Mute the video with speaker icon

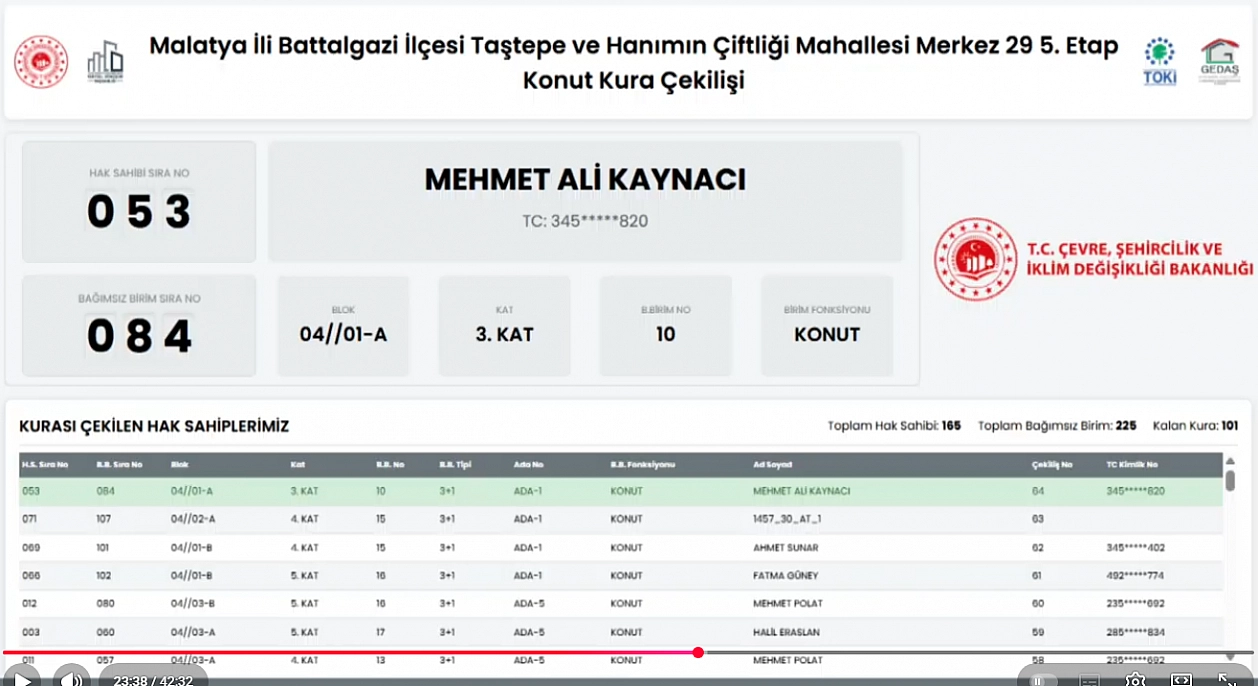click(71, 679)
